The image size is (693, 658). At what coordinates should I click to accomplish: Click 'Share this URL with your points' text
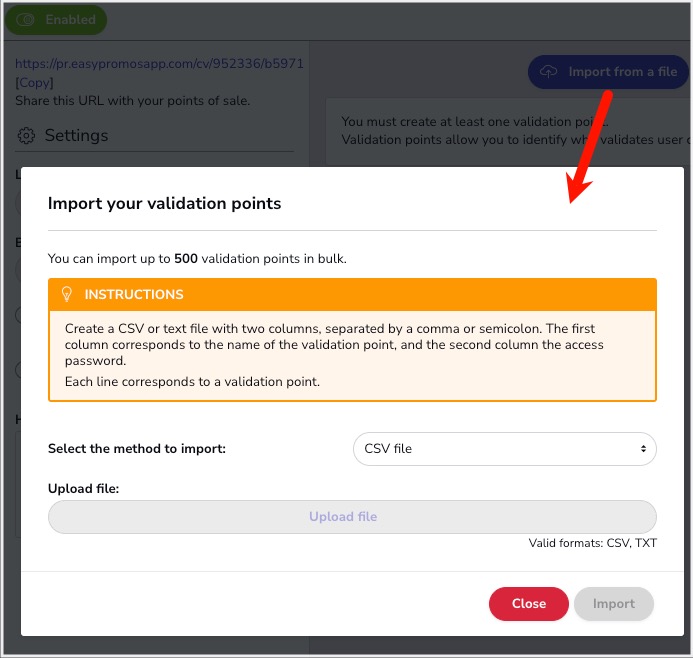pos(133,100)
